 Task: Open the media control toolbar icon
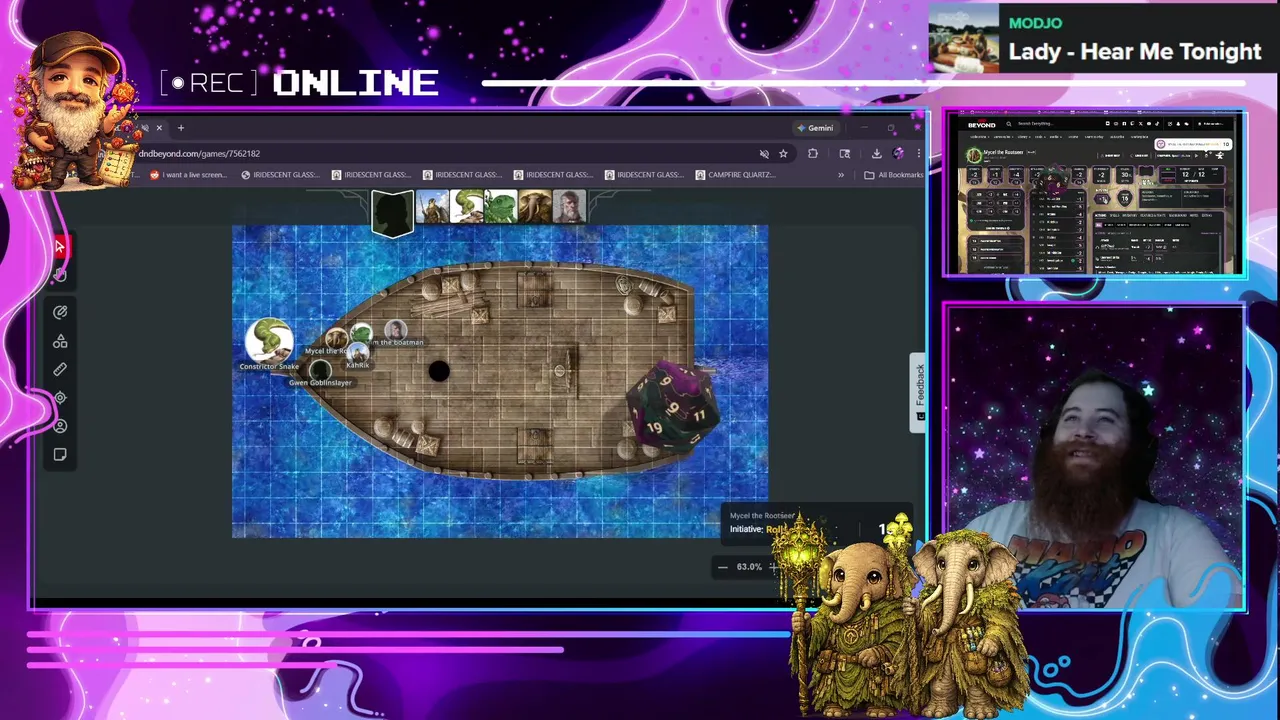coord(845,154)
